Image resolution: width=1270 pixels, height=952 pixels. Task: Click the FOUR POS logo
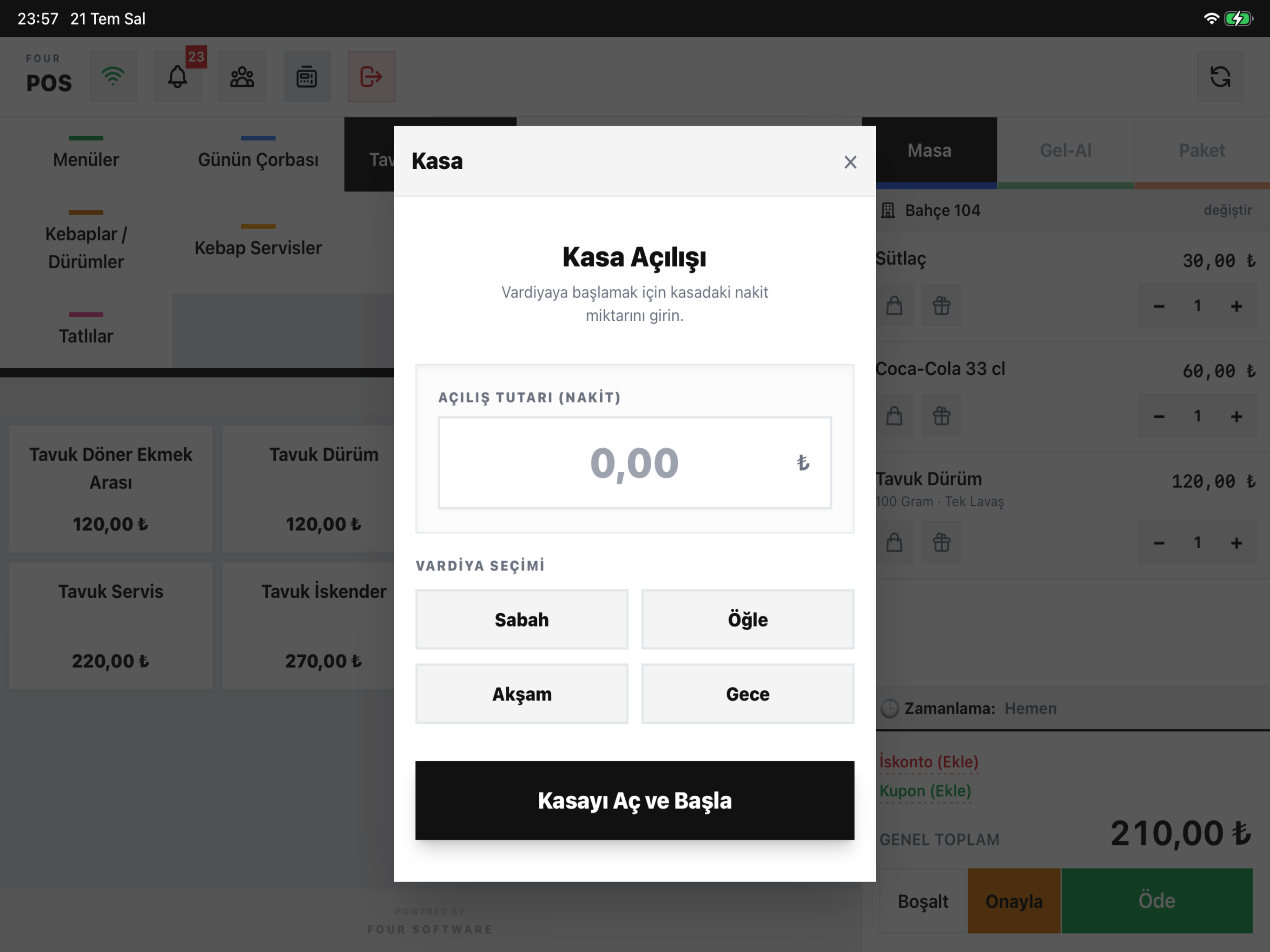[x=49, y=74]
